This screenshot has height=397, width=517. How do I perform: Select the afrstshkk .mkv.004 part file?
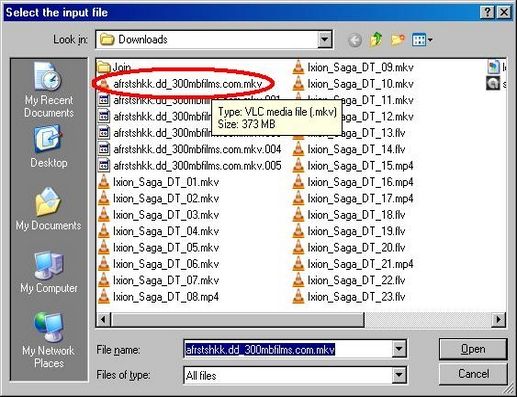pyautogui.click(x=190, y=149)
